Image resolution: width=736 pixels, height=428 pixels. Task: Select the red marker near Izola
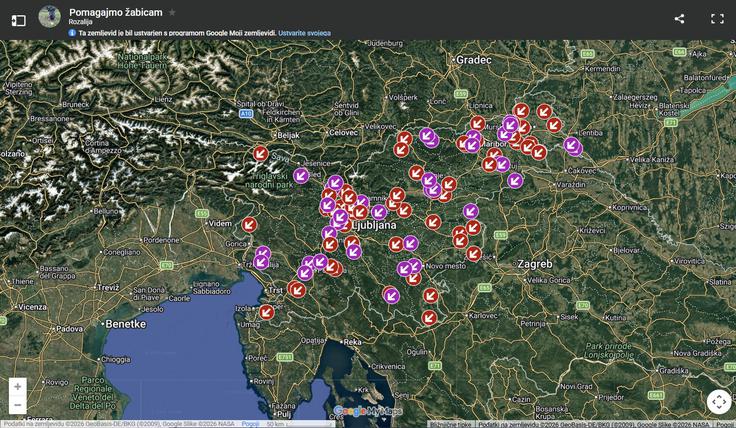(x=266, y=311)
